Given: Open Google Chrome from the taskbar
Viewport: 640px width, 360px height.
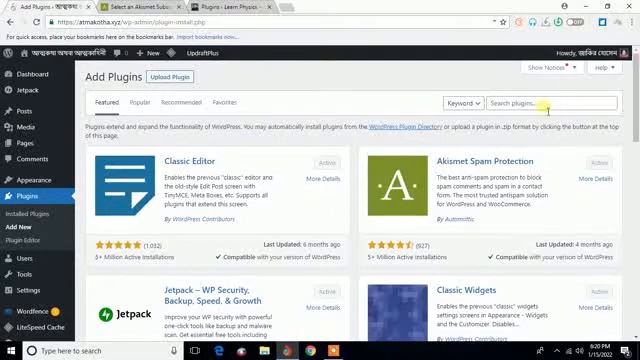Looking at the screenshot, I should [310, 351].
